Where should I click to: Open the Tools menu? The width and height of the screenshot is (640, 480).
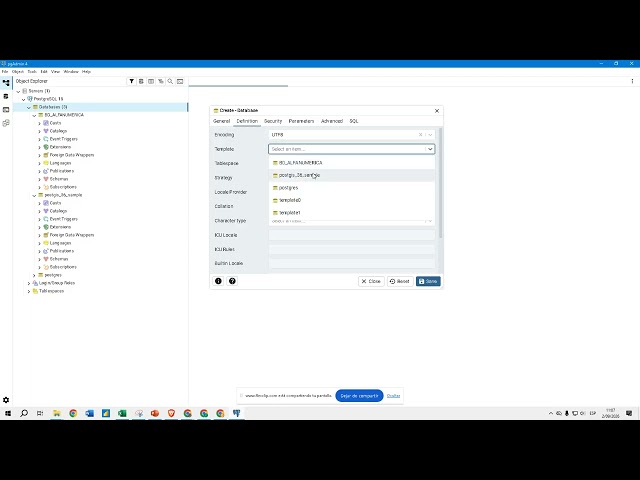32,71
